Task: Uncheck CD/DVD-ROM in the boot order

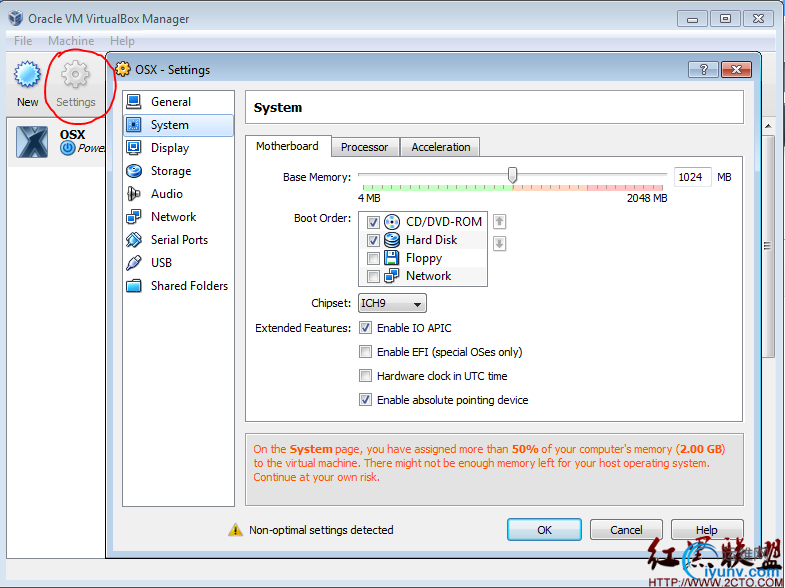Action: coord(373,222)
